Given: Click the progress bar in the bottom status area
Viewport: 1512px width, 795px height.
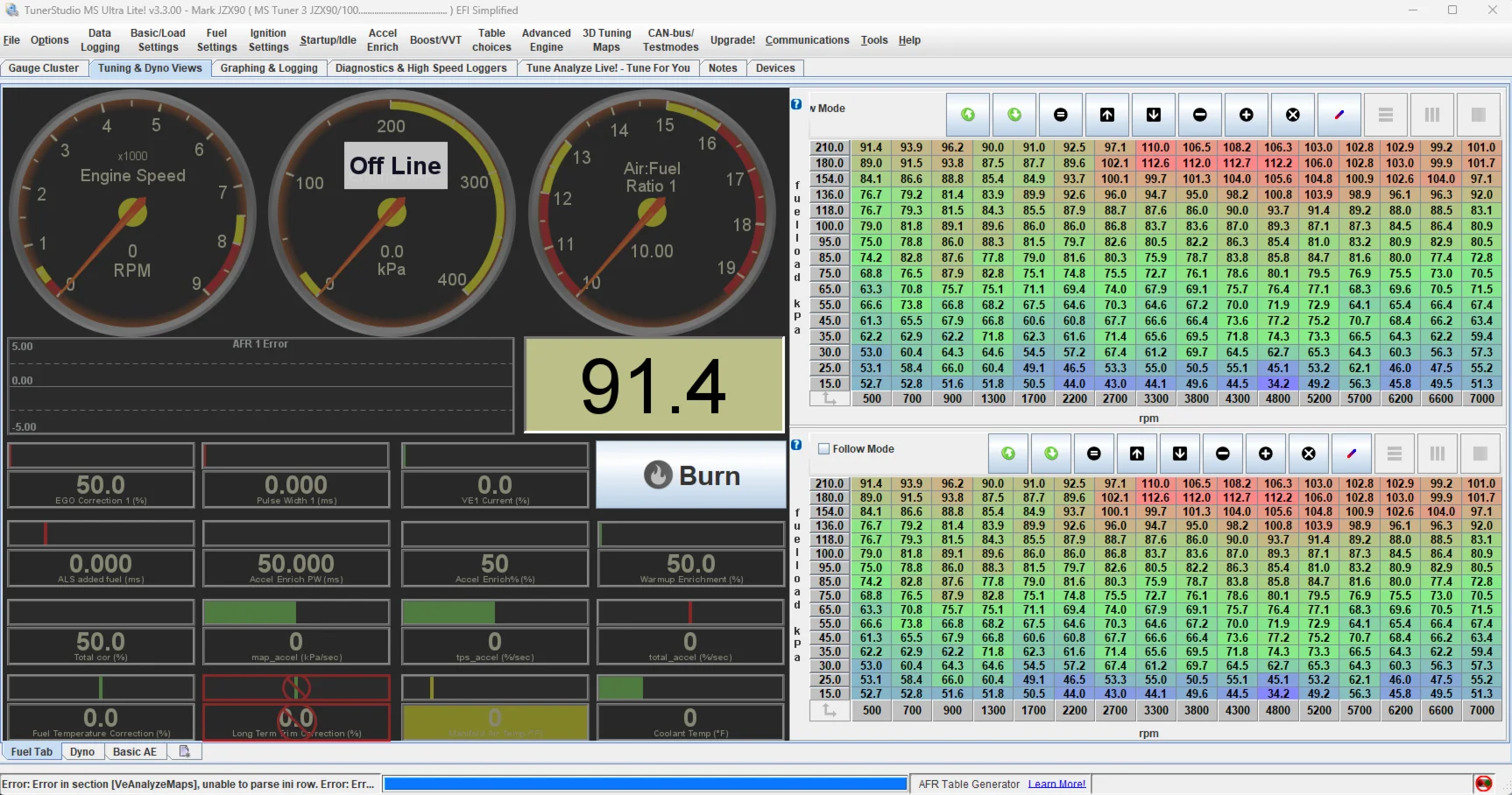Looking at the screenshot, I should click(644, 784).
